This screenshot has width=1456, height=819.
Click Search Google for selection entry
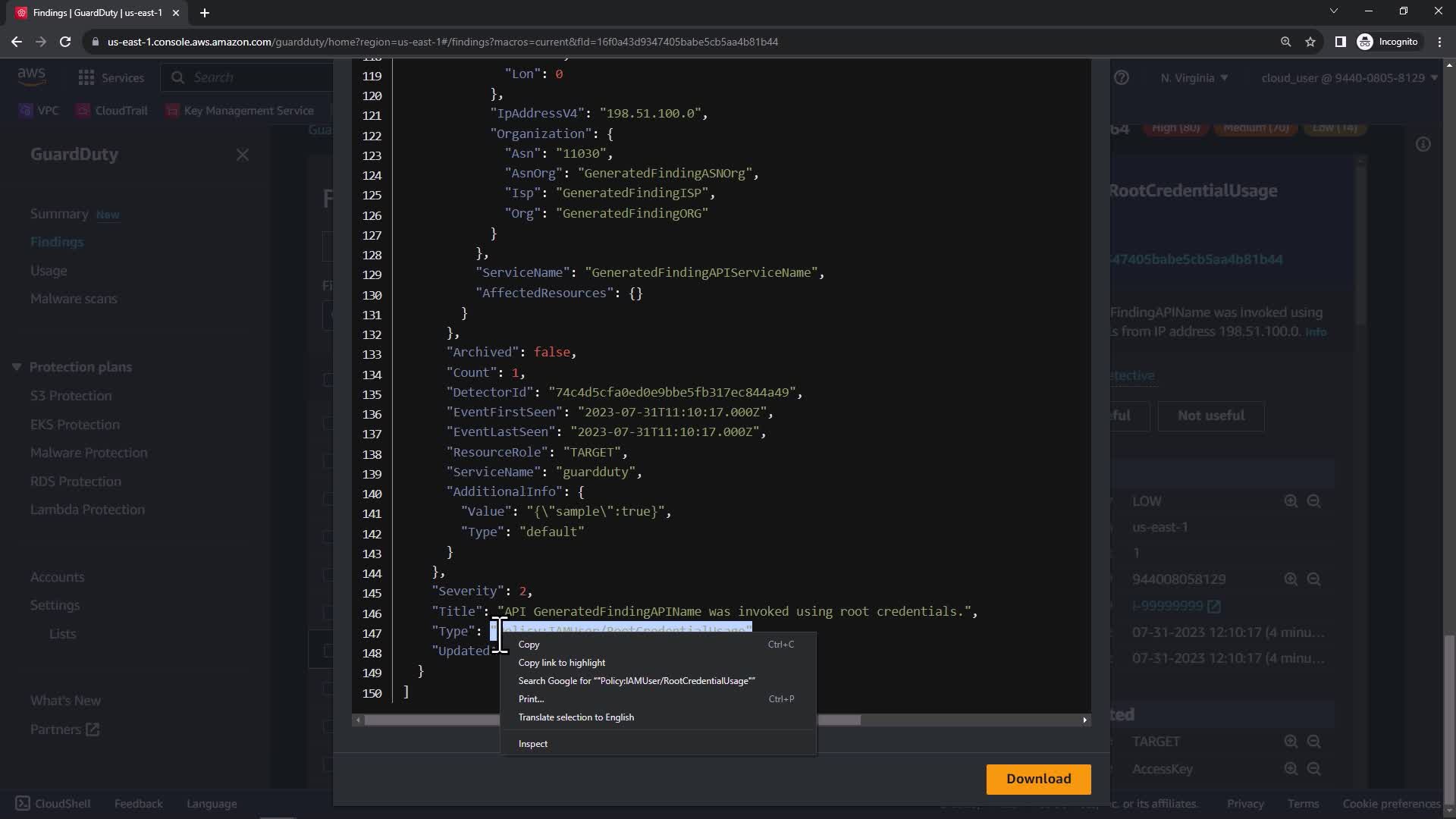point(636,681)
